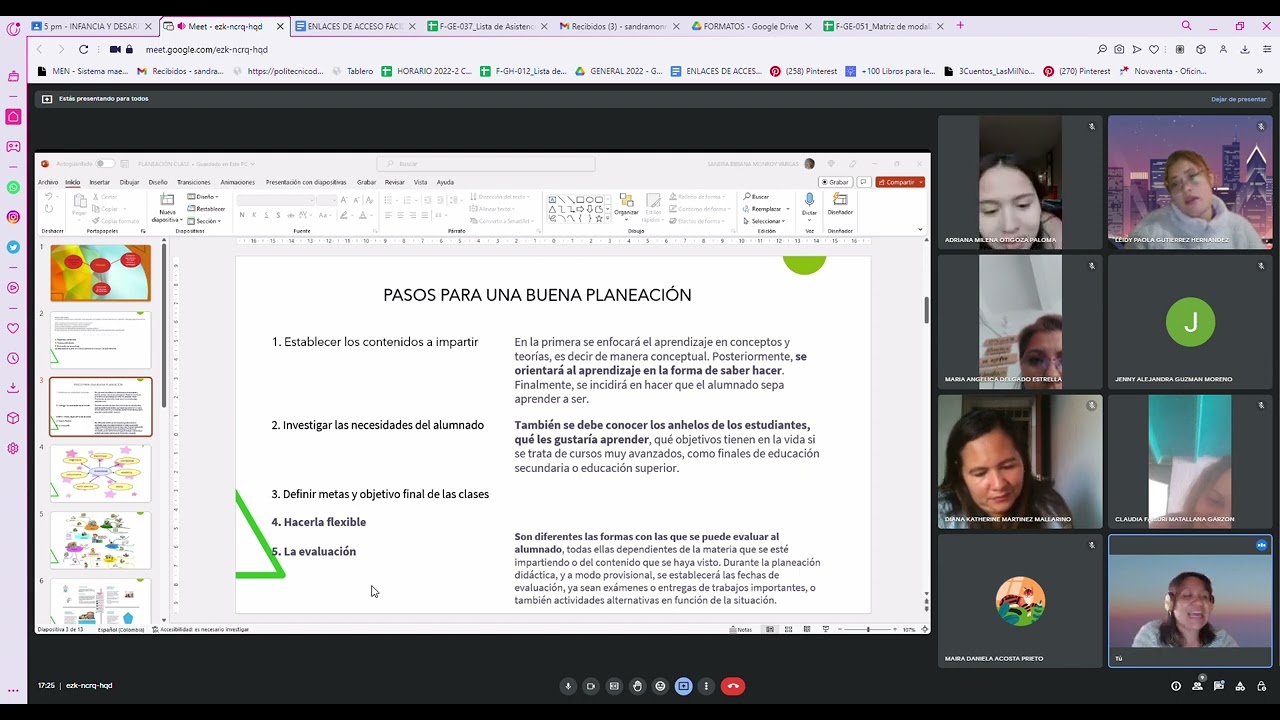The width and height of the screenshot is (1280, 720).
Task: Mute the microphone in Meet controls
Action: (568, 686)
